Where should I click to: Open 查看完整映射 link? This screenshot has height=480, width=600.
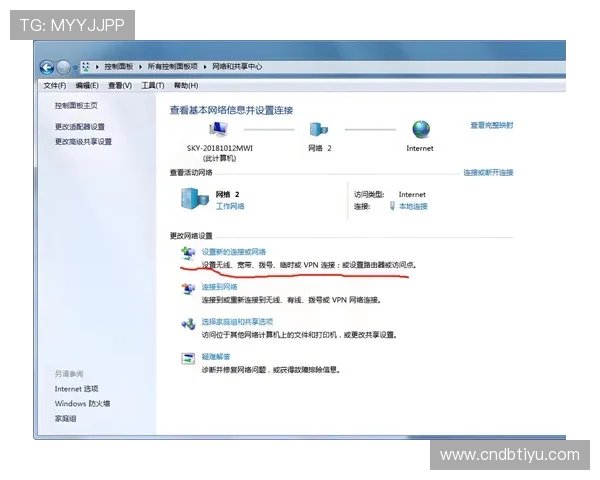point(492,125)
